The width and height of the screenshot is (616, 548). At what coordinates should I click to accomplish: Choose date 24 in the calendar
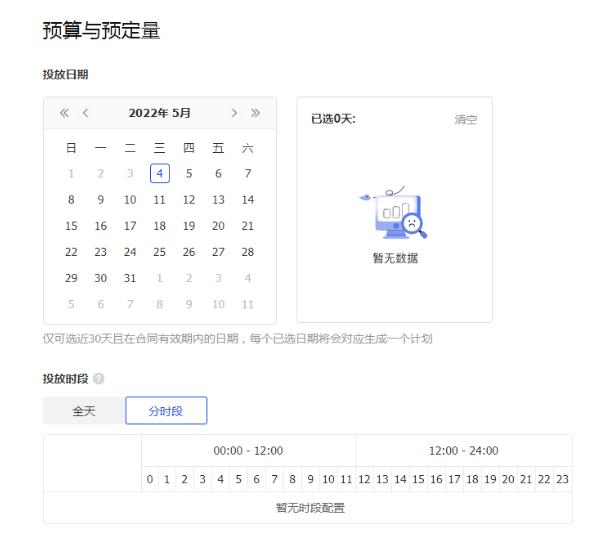(x=130, y=252)
